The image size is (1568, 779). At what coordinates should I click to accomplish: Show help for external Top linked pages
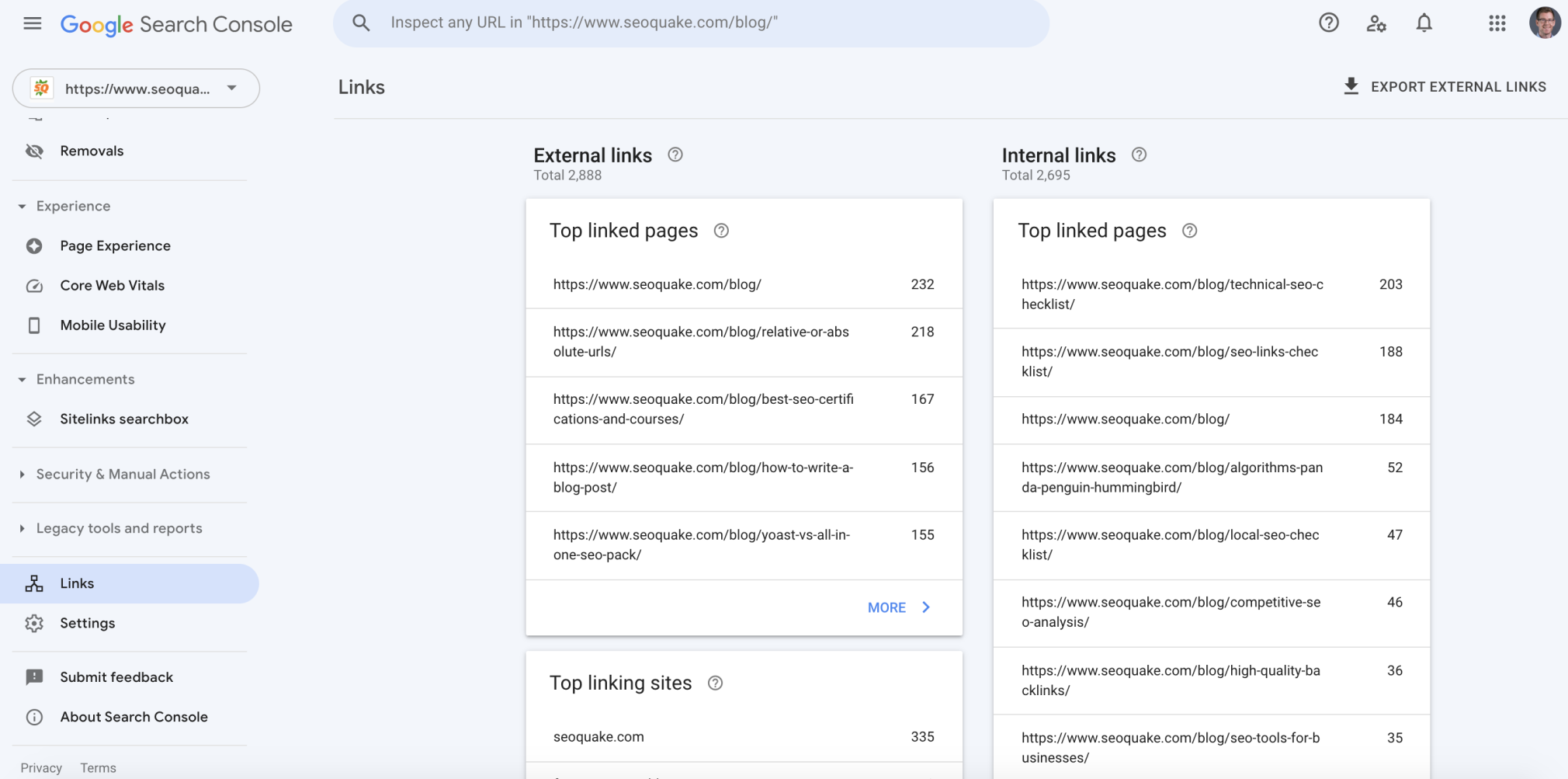point(721,231)
